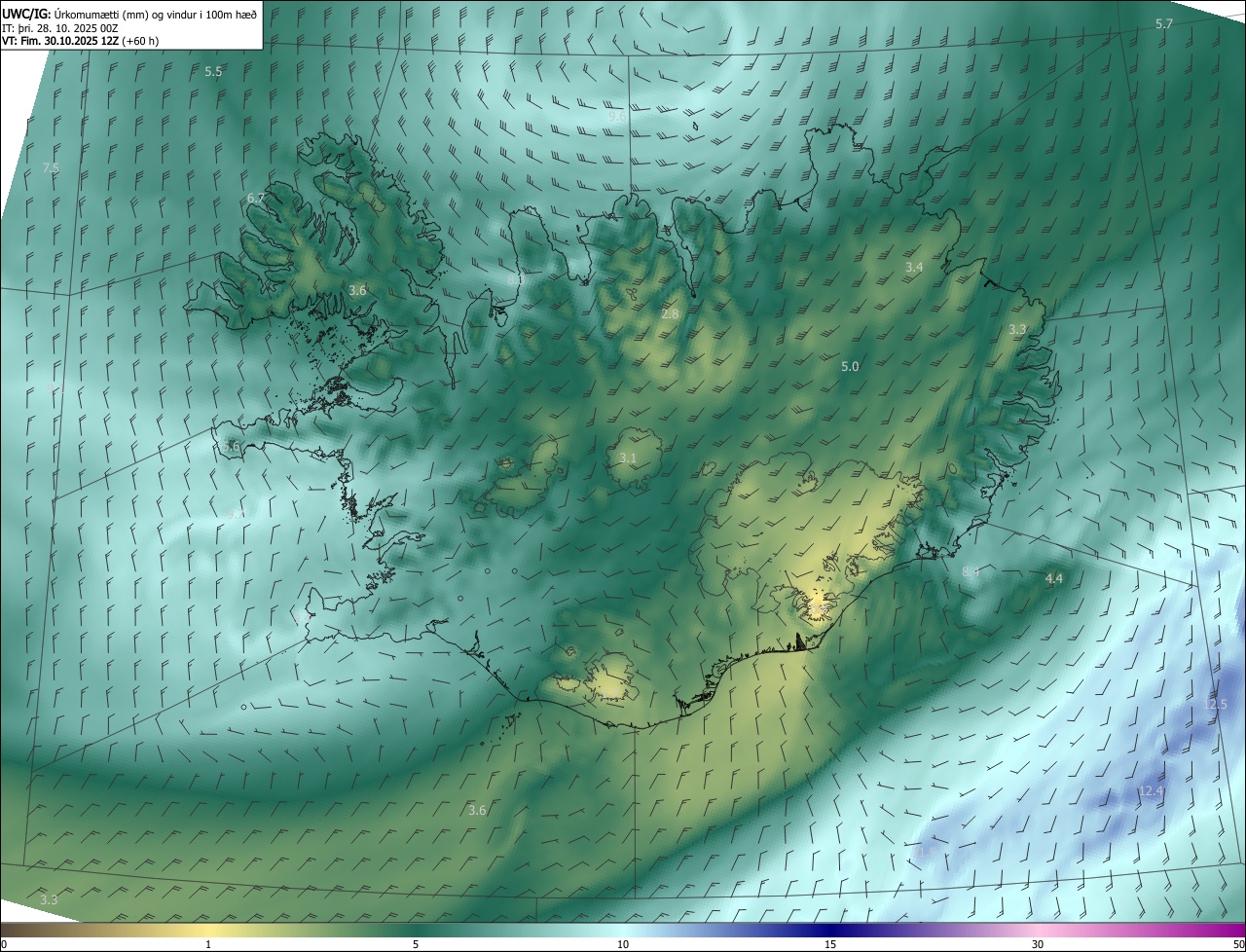Screen dimensions: 1246x952
Task: Click the 5.7 precipitation value label
Action: click(1163, 23)
